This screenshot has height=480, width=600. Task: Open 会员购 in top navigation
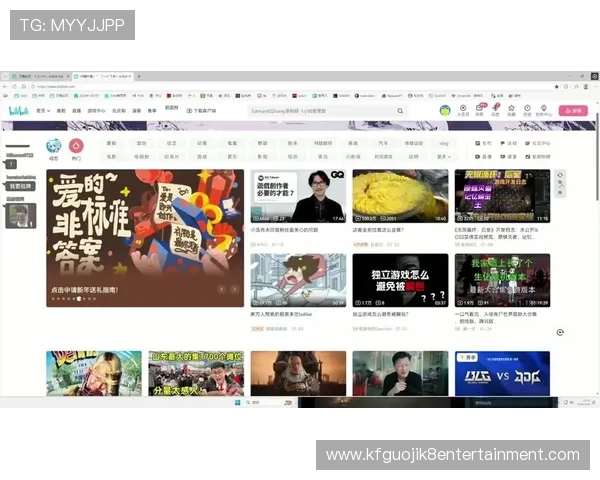119,111
